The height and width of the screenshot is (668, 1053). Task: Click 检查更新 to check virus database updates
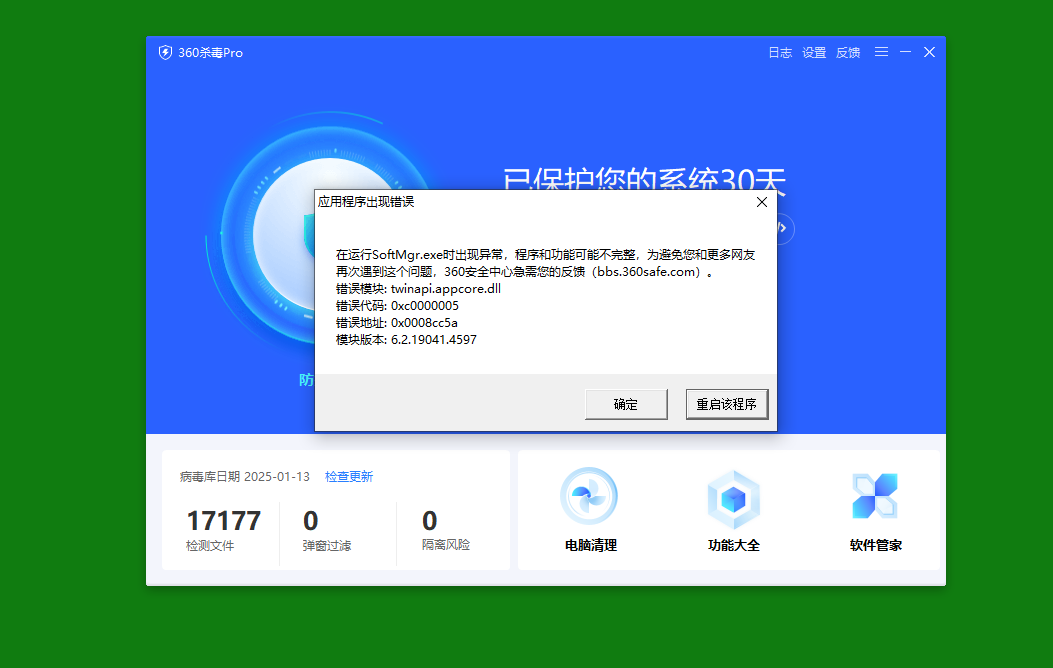pyautogui.click(x=349, y=477)
